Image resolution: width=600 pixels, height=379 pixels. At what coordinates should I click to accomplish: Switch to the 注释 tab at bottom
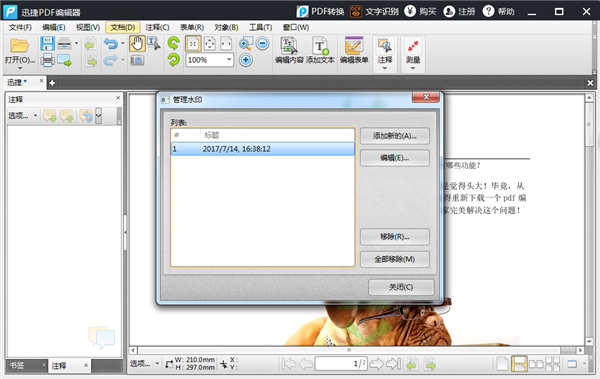coord(69,366)
